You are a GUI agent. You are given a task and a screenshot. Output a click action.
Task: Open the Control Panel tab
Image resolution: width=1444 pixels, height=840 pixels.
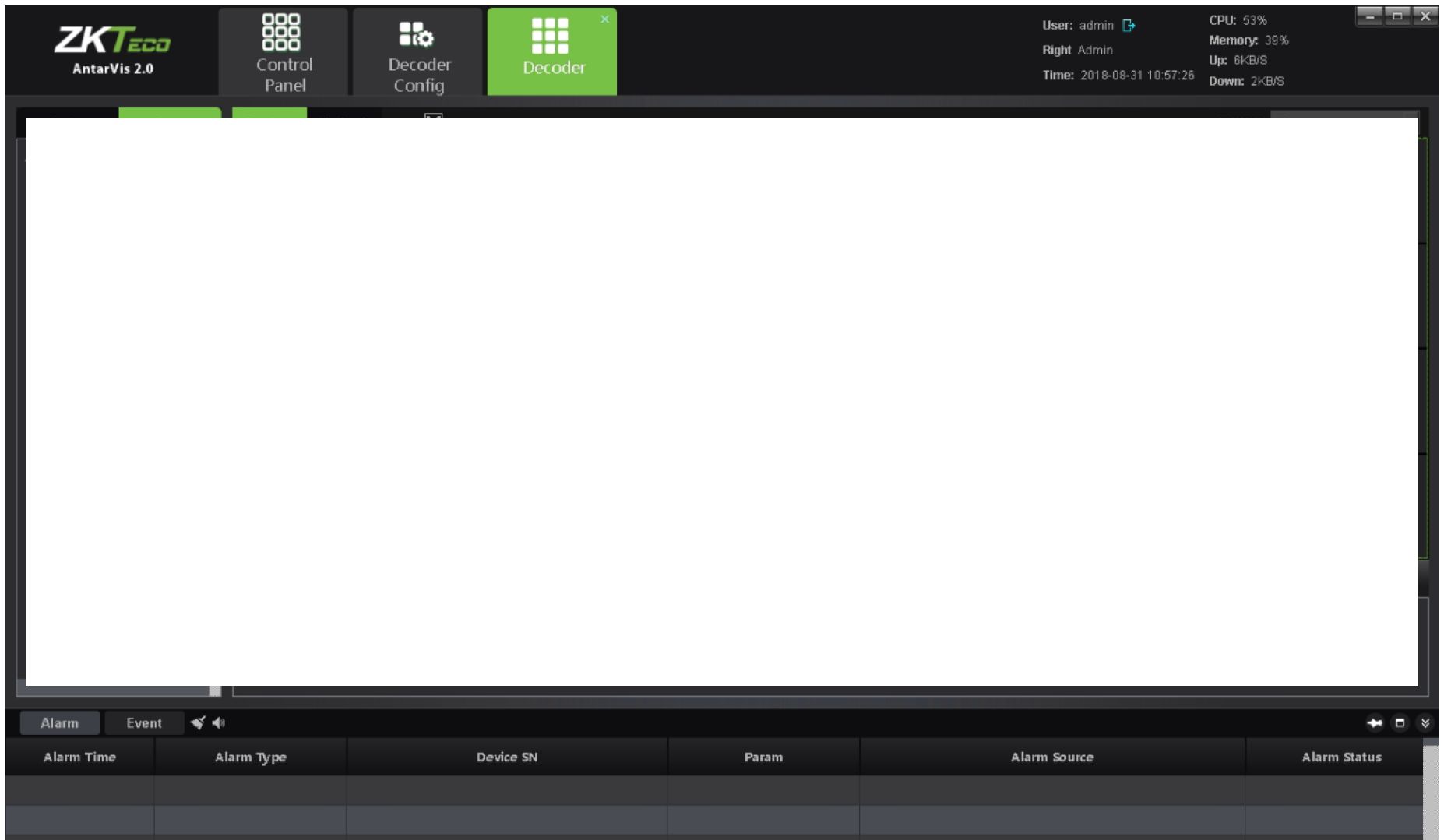284,52
